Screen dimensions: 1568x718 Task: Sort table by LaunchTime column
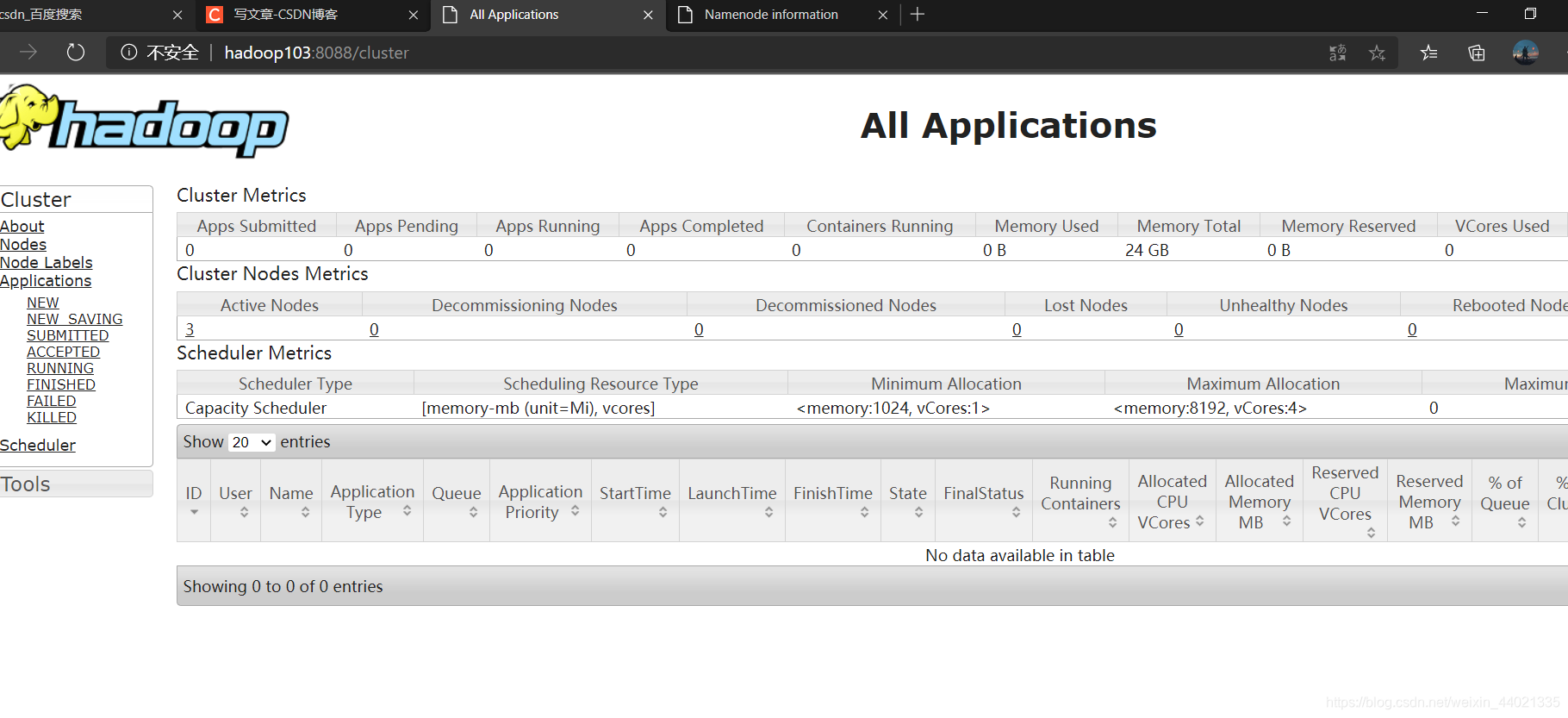coord(768,512)
